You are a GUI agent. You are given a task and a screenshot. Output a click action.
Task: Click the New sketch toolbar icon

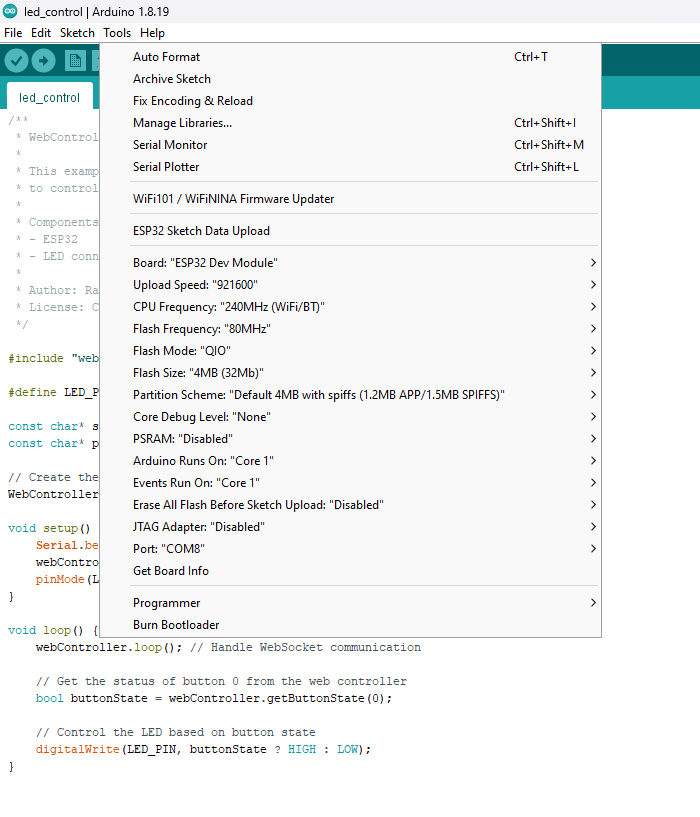75,61
